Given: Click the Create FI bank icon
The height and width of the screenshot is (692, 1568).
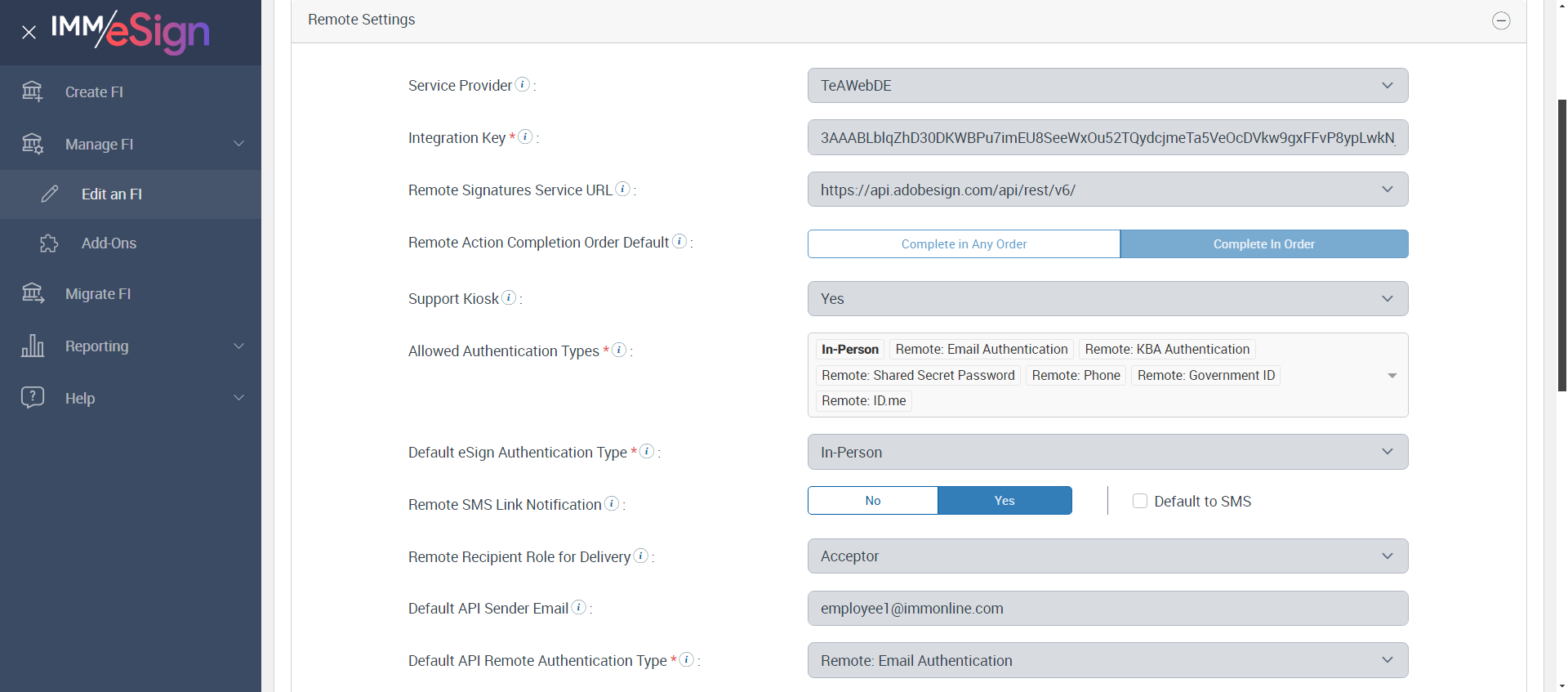Looking at the screenshot, I should (33, 92).
